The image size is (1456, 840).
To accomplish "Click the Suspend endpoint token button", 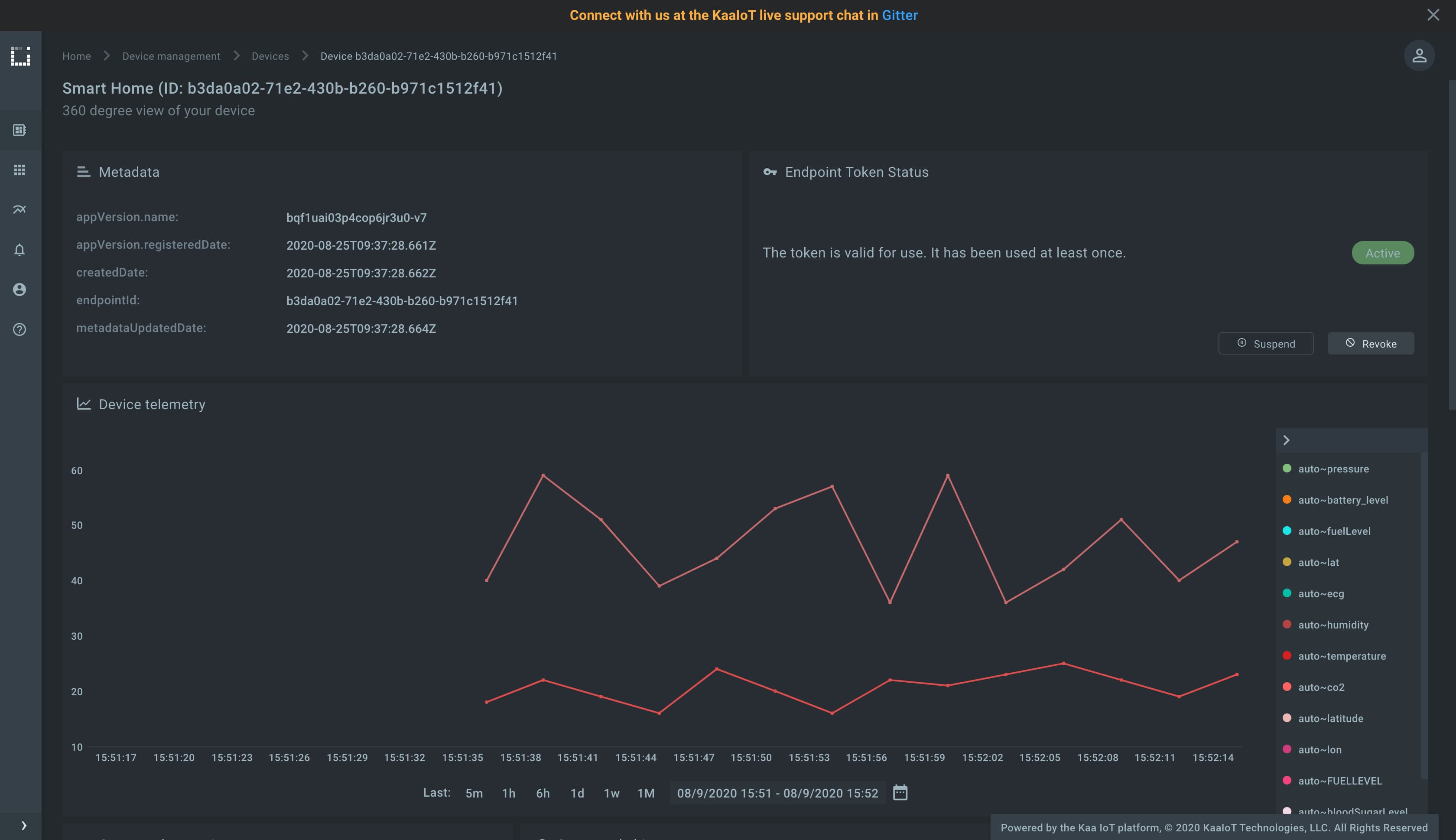I will coord(1266,343).
